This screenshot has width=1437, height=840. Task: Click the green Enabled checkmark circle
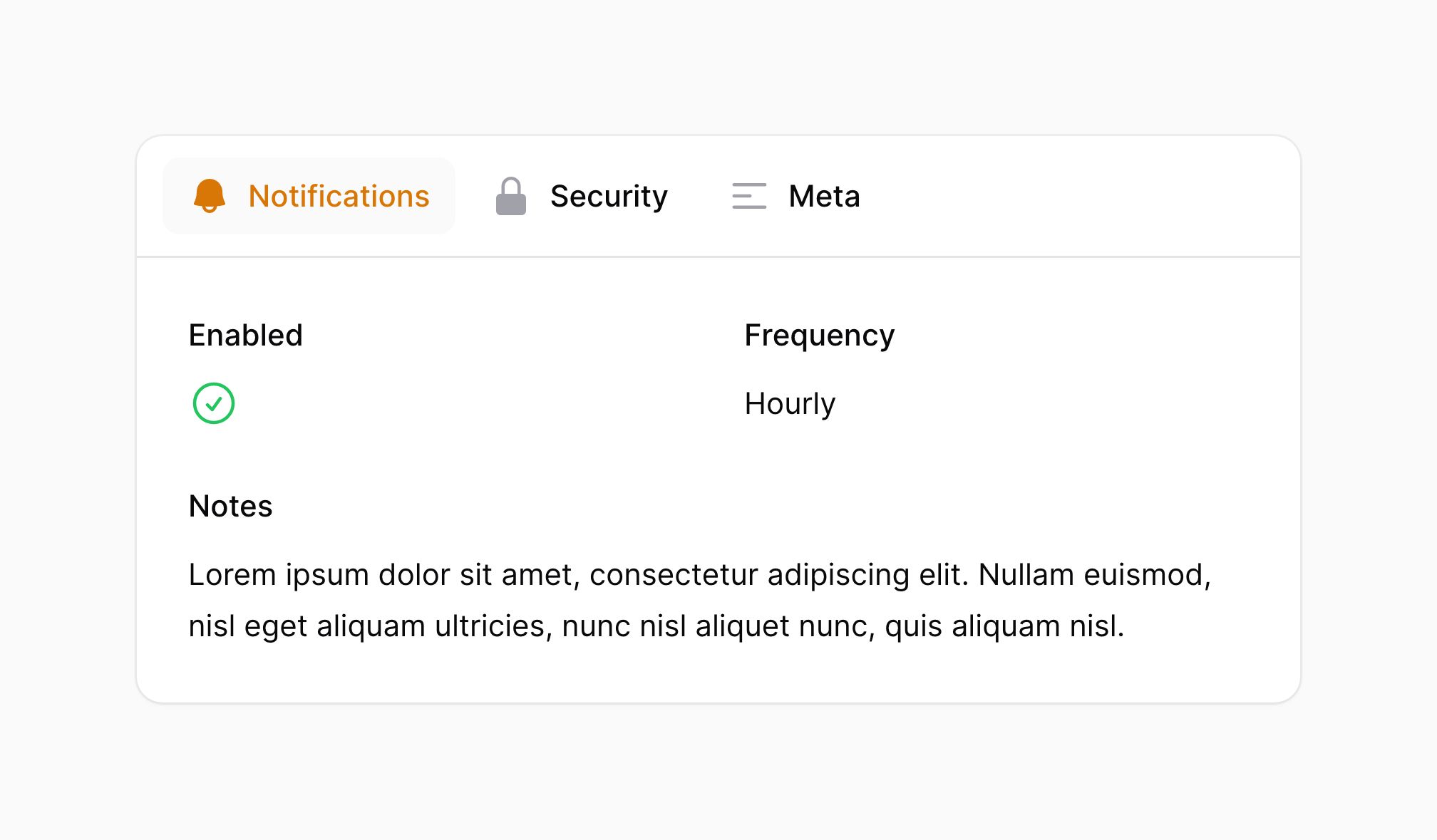(214, 403)
